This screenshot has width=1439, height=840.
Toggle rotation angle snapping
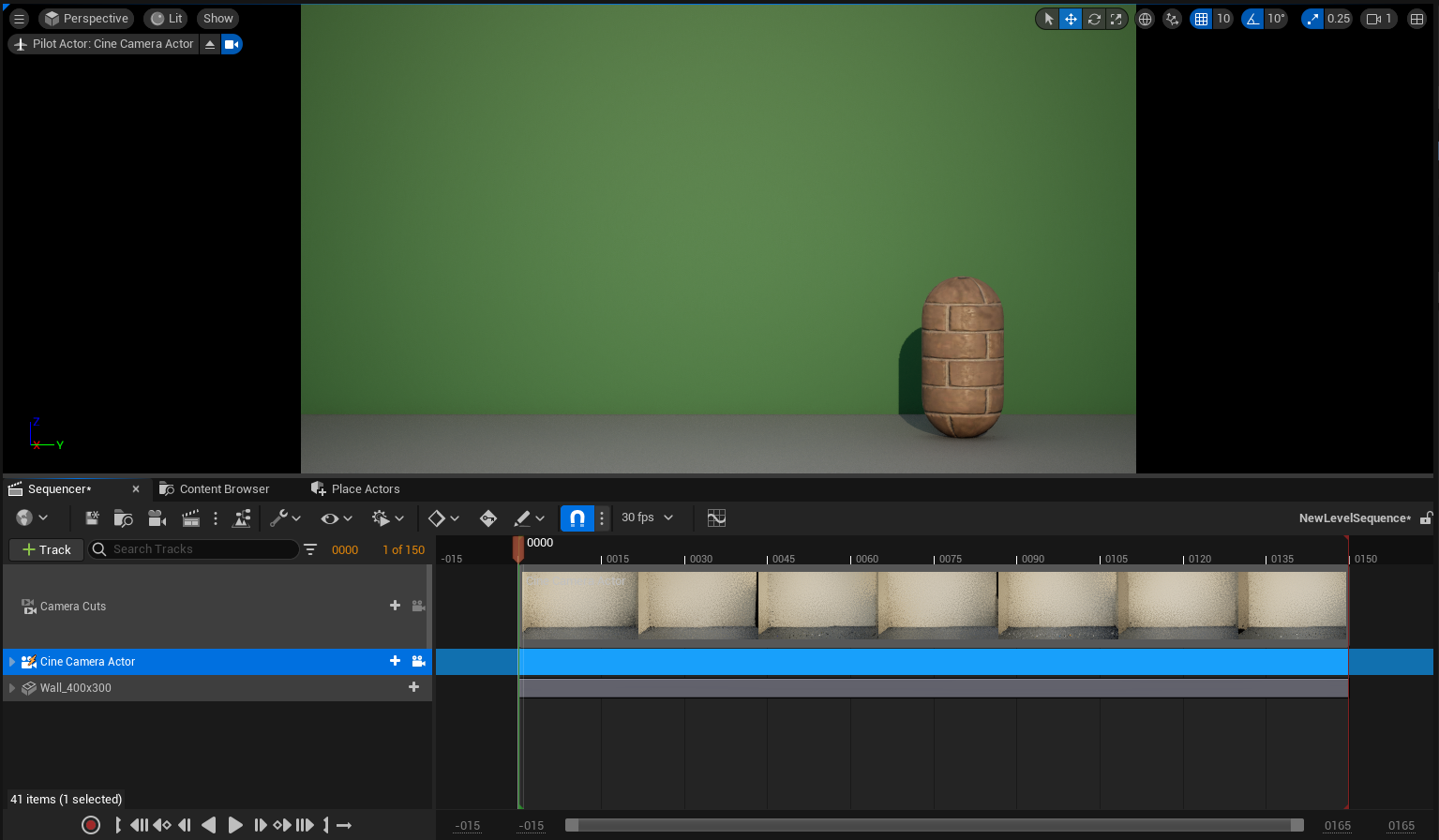pyautogui.click(x=1252, y=19)
